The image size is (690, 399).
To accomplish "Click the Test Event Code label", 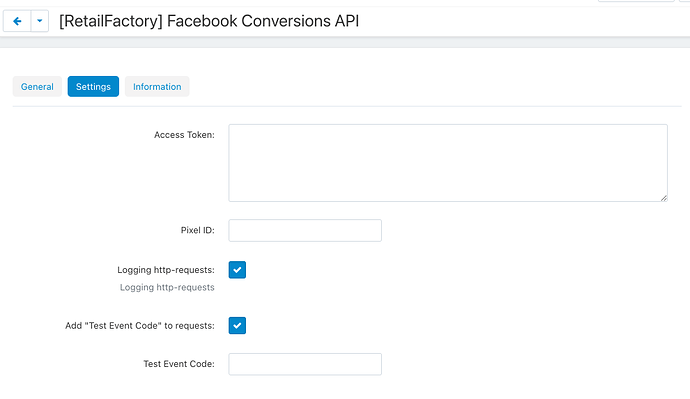I will (179, 364).
